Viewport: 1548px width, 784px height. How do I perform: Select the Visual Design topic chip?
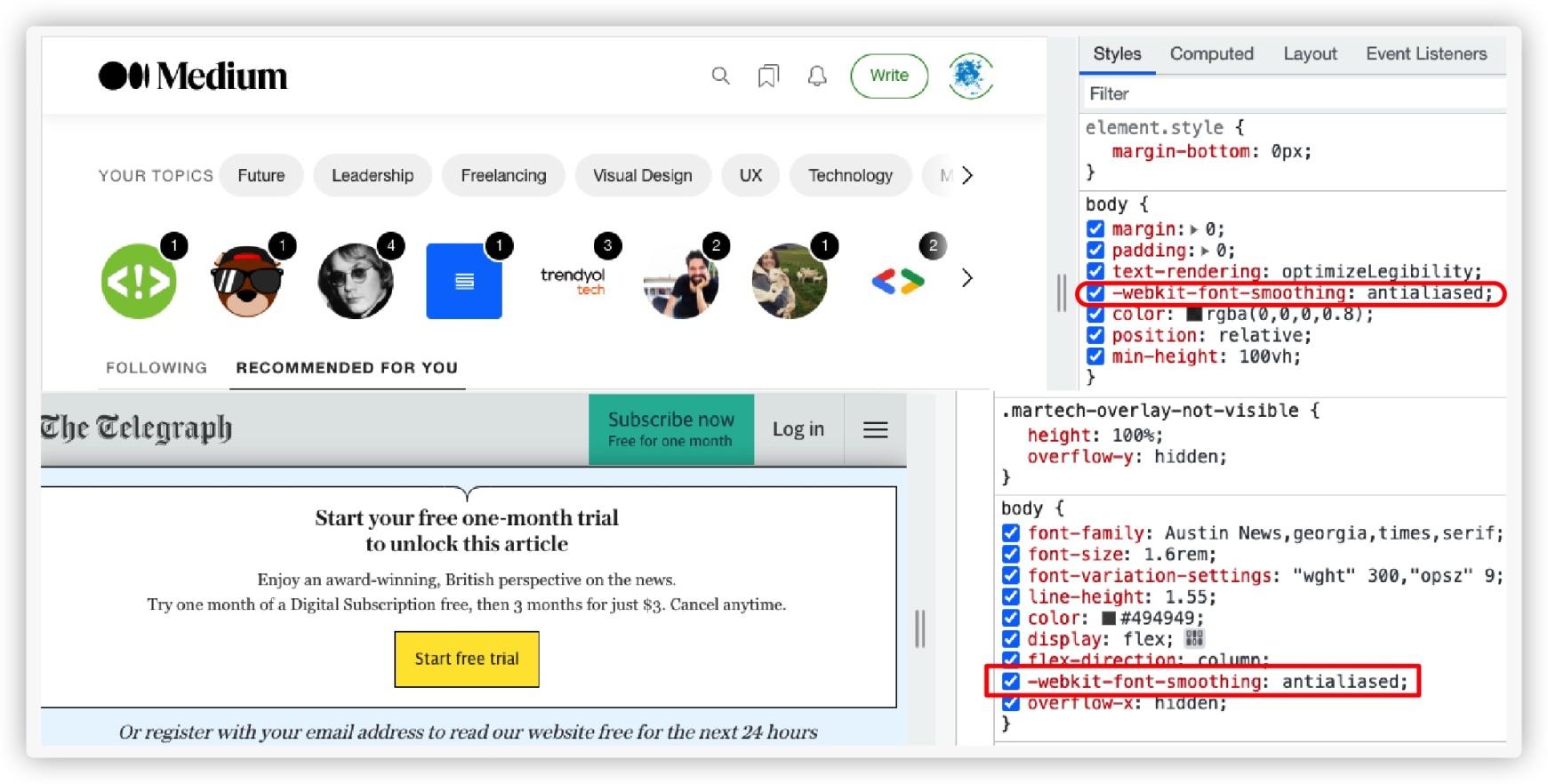(643, 175)
